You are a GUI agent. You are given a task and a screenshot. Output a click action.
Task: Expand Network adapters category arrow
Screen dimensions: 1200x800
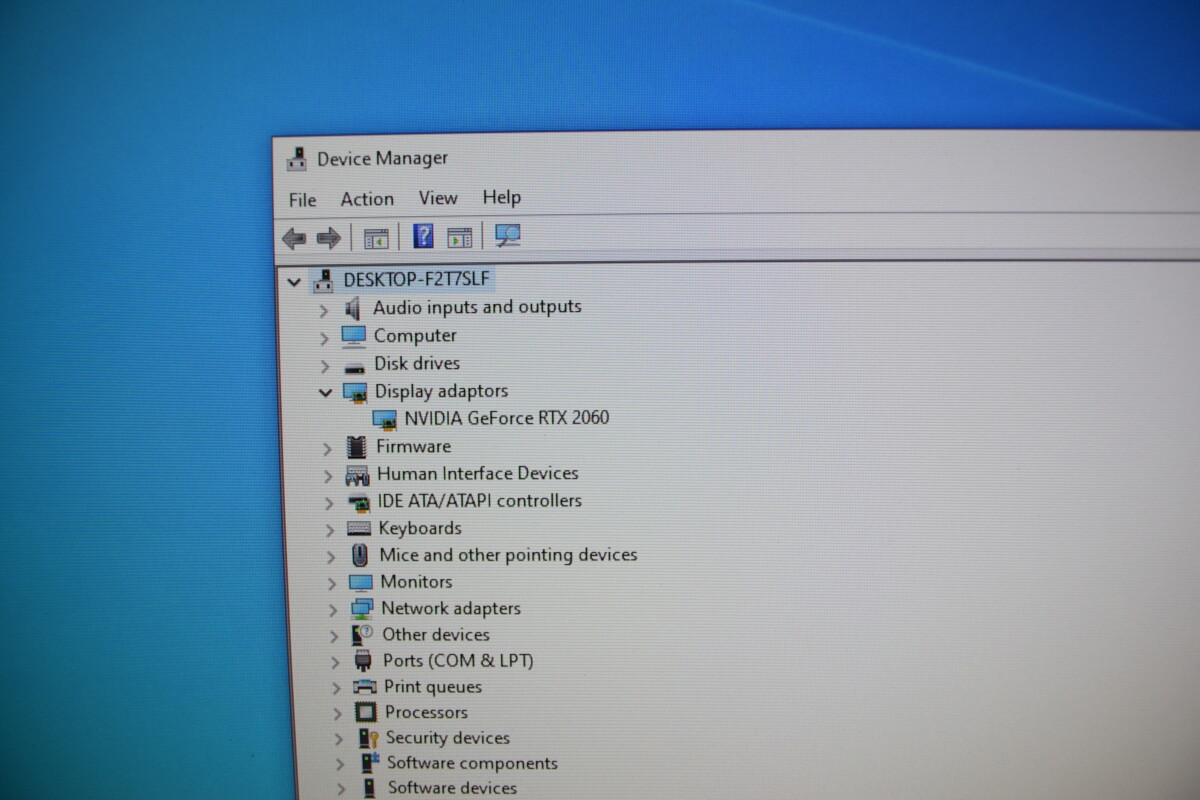click(x=333, y=610)
